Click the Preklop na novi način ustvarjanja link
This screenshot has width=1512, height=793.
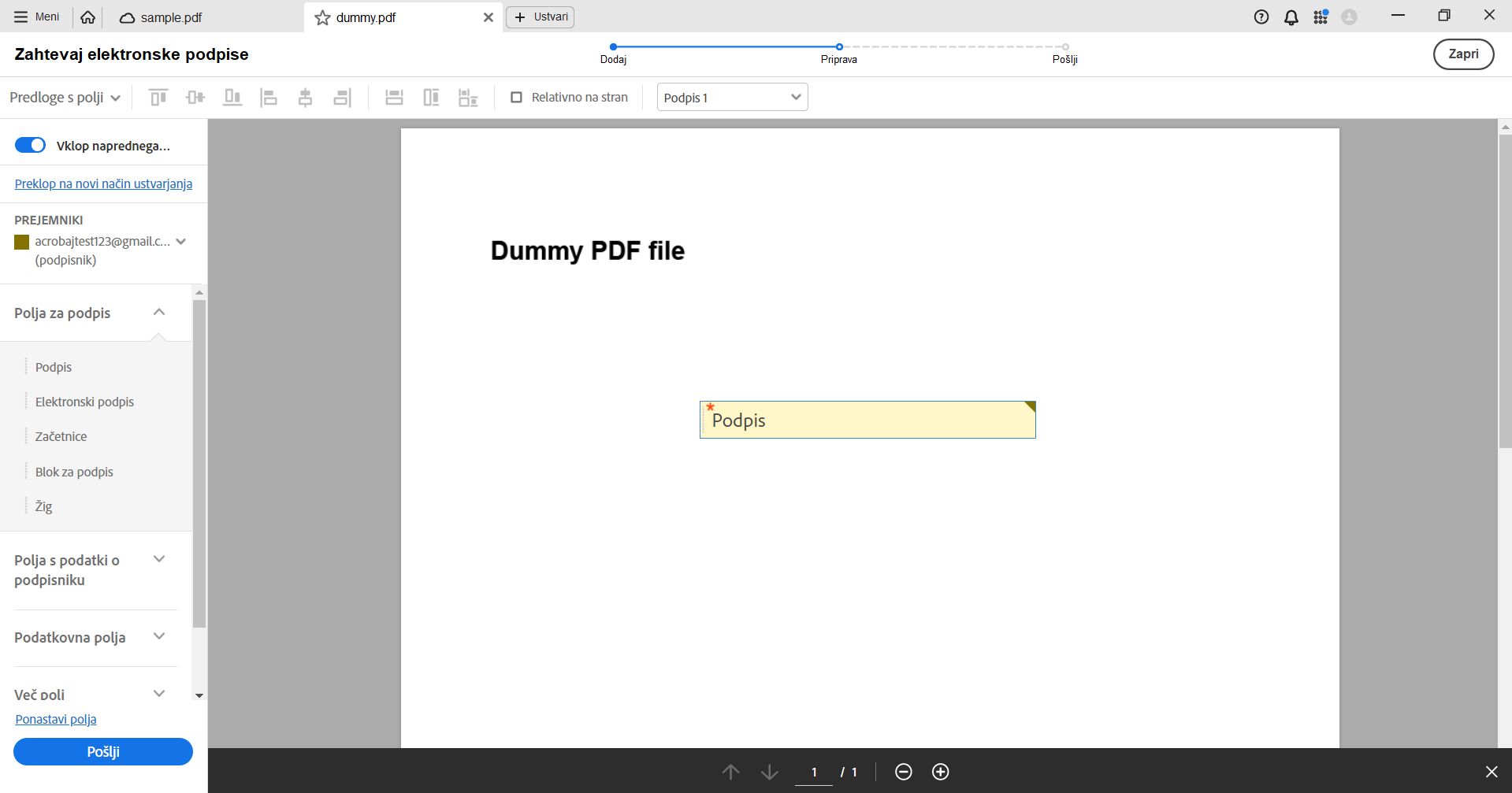pos(103,184)
